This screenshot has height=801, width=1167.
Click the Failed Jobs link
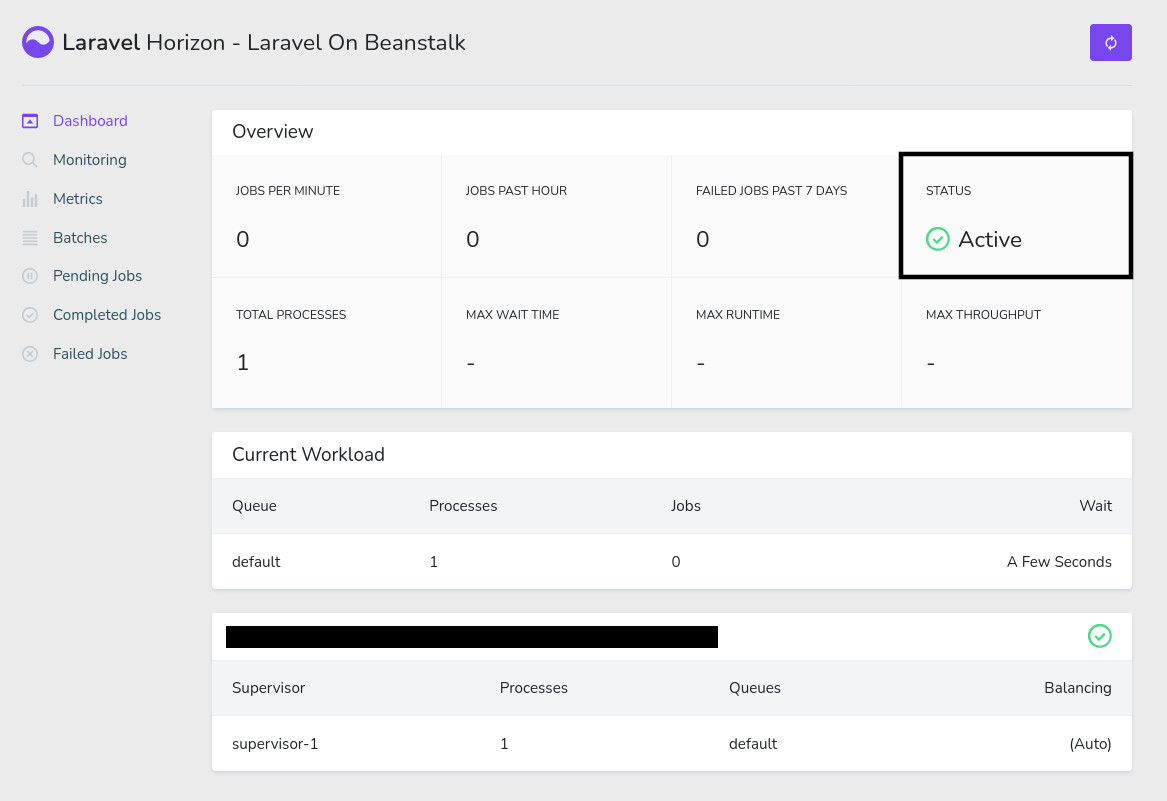(90, 353)
